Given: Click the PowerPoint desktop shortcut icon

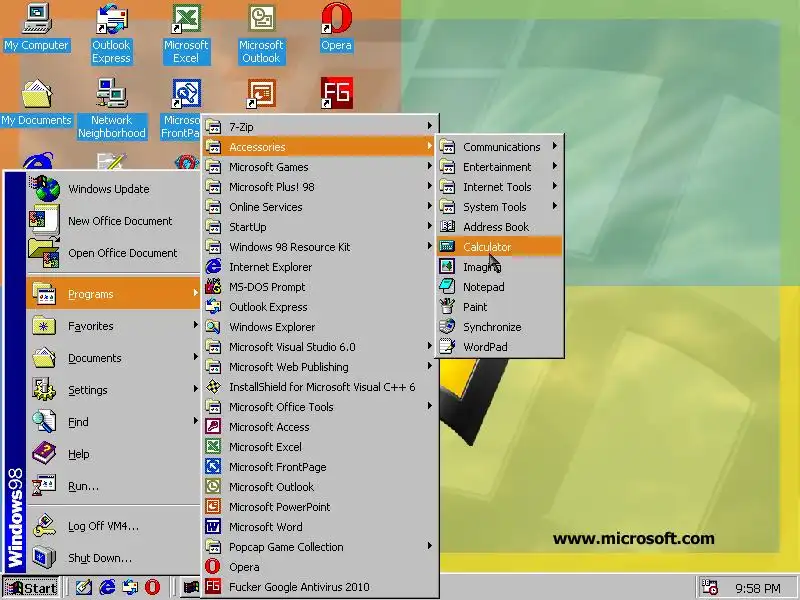Looking at the screenshot, I should tap(261, 93).
